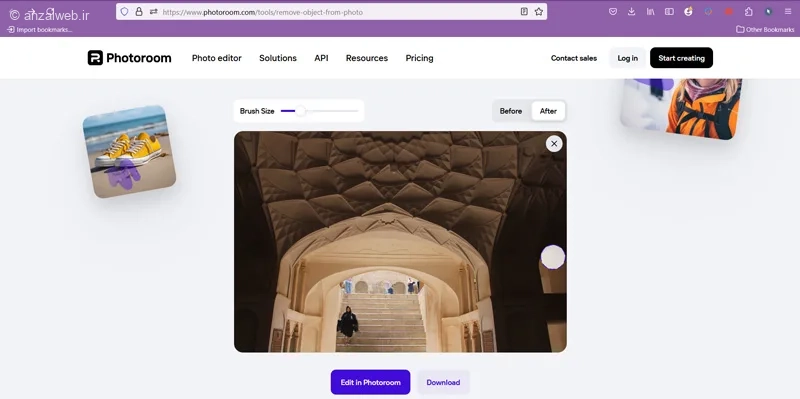Click the Brush Size slider handle

[x=301, y=111]
